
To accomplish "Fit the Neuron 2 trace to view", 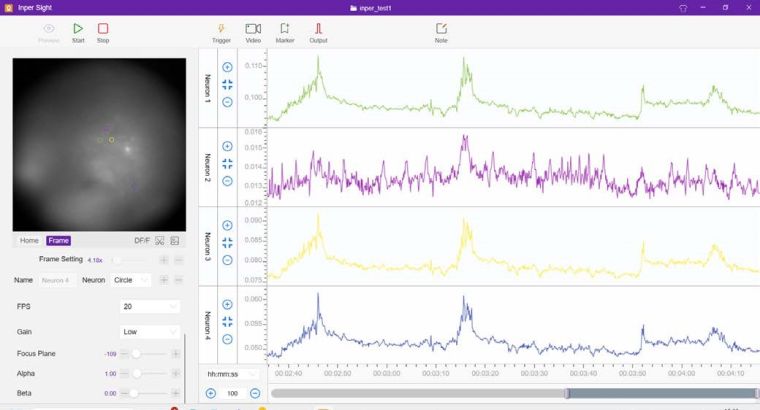I will pyautogui.click(x=227, y=163).
